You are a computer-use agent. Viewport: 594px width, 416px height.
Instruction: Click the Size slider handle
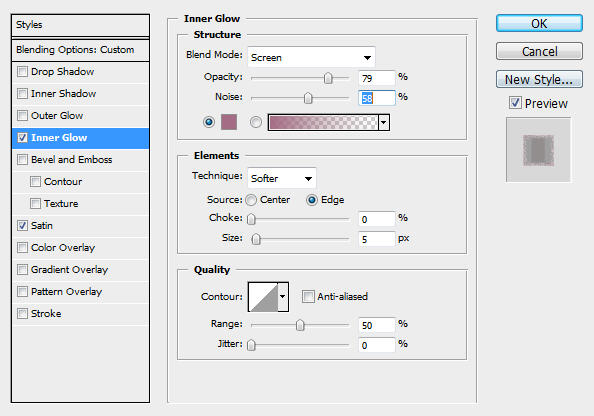click(x=256, y=239)
